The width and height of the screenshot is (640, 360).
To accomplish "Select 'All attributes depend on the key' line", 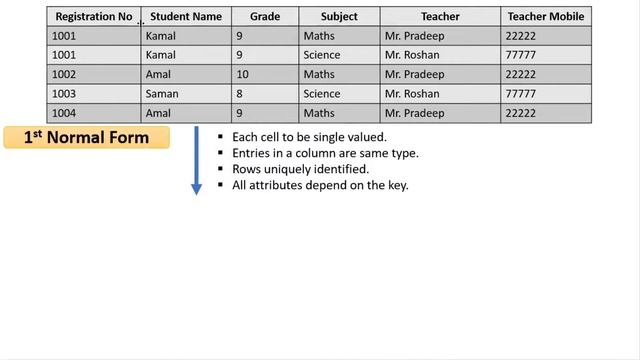I will [x=320, y=185].
